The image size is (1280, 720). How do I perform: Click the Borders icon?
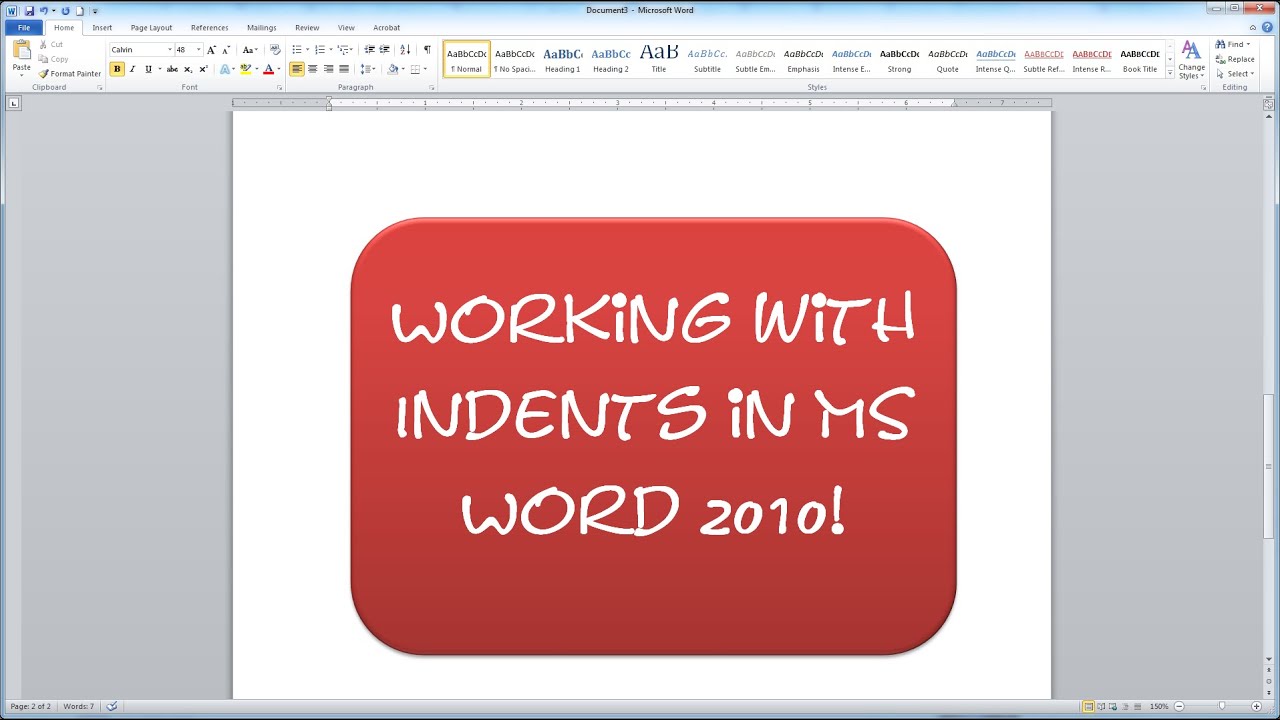[x=415, y=69]
